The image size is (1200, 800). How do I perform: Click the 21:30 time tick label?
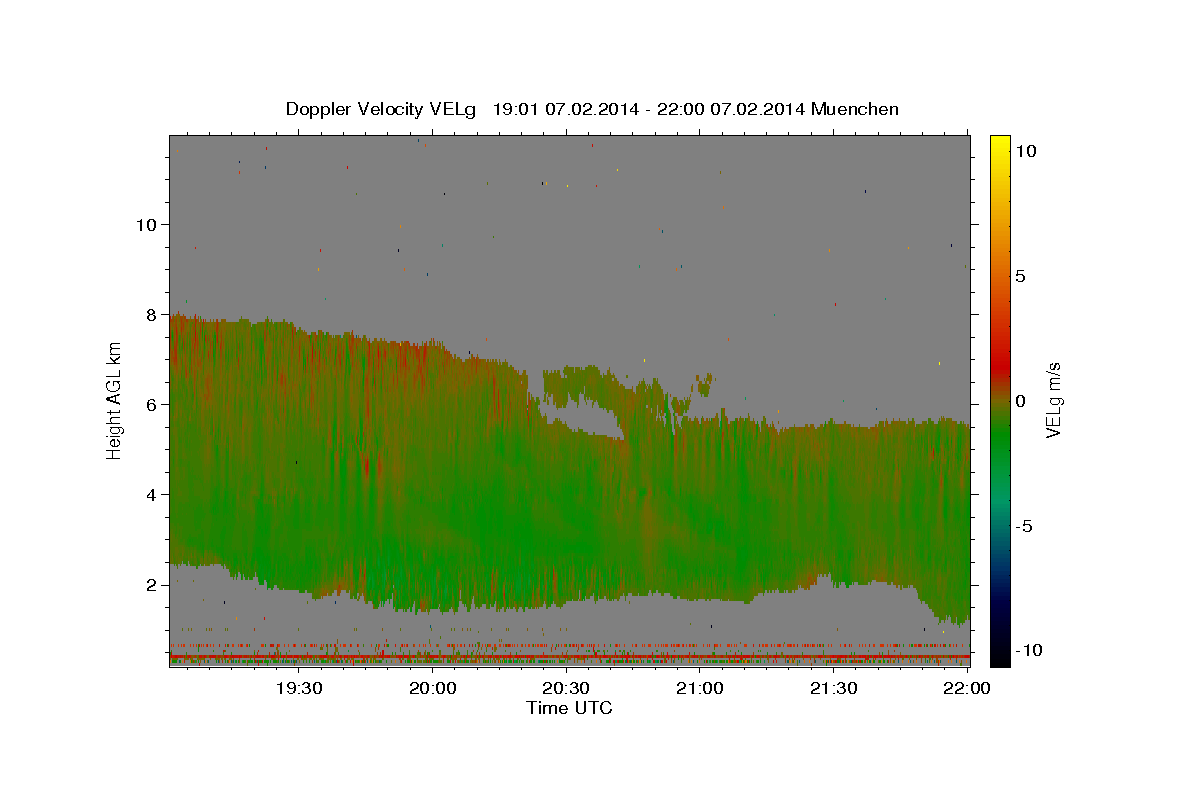pyautogui.click(x=833, y=688)
